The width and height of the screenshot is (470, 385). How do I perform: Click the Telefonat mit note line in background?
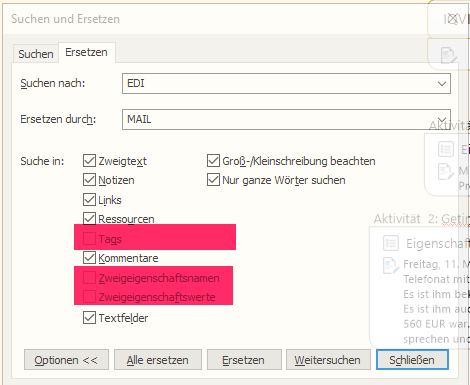click(x=436, y=279)
